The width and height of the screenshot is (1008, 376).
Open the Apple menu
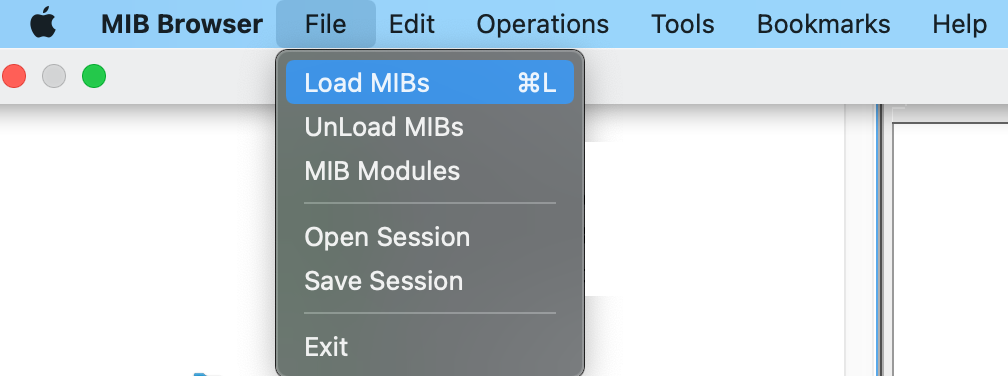pyautogui.click(x=43, y=24)
